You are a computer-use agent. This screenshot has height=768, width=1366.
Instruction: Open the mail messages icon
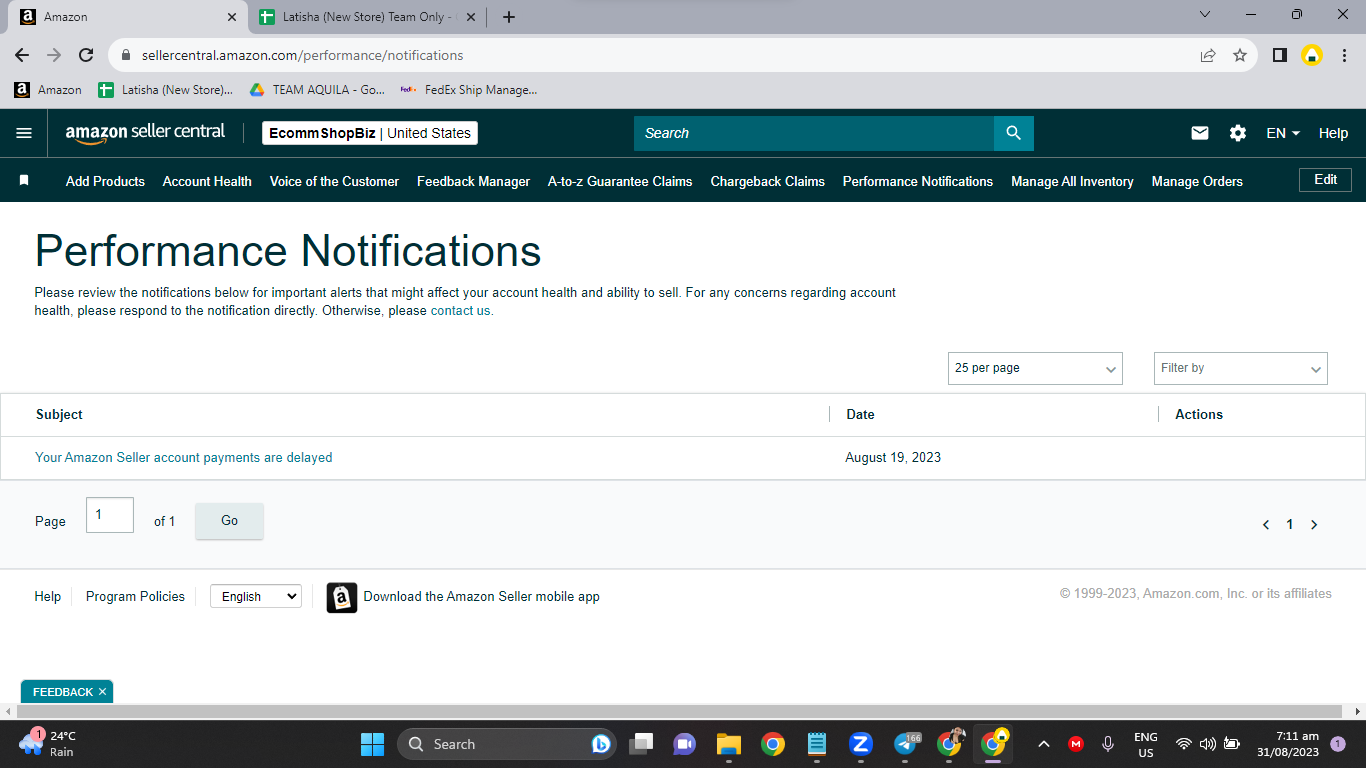coord(1200,133)
